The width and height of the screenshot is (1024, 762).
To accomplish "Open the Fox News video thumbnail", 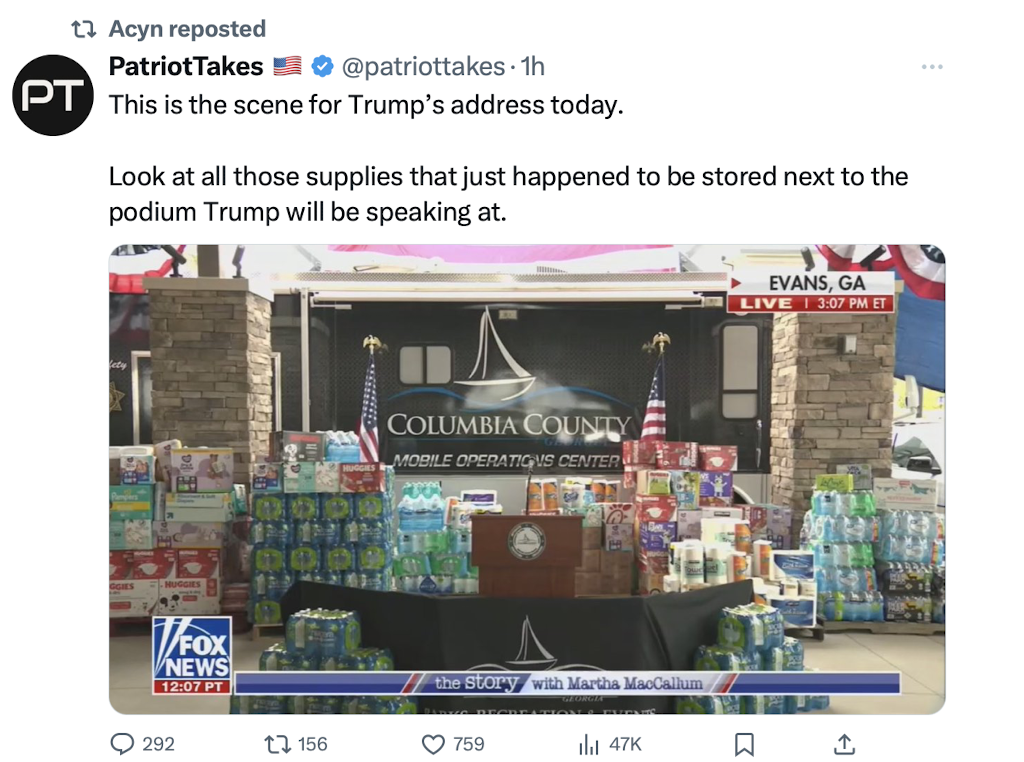I will 527,479.
